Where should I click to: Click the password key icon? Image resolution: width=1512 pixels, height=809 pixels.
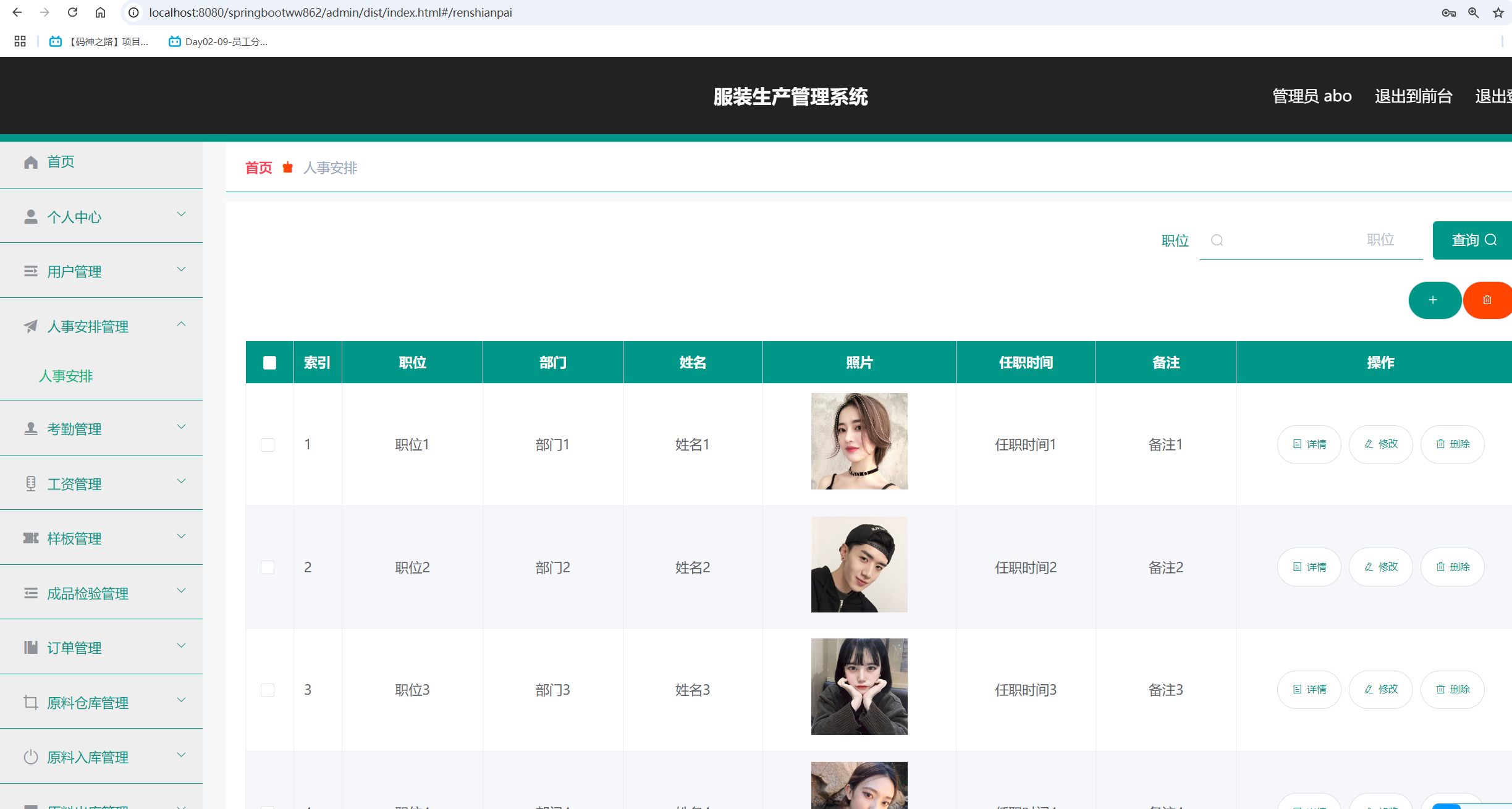[x=1448, y=12]
